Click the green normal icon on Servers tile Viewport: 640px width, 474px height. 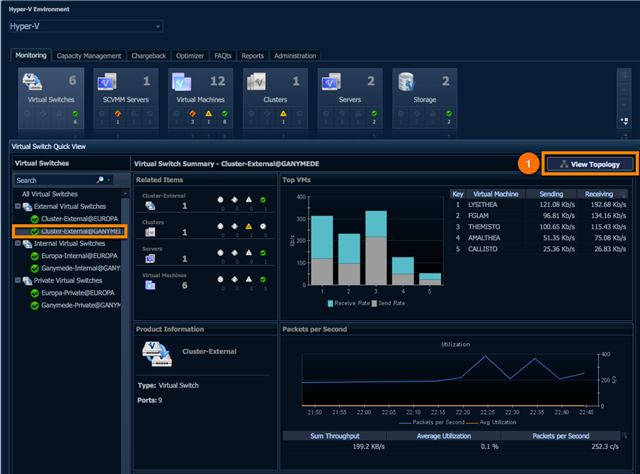coord(374,113)
